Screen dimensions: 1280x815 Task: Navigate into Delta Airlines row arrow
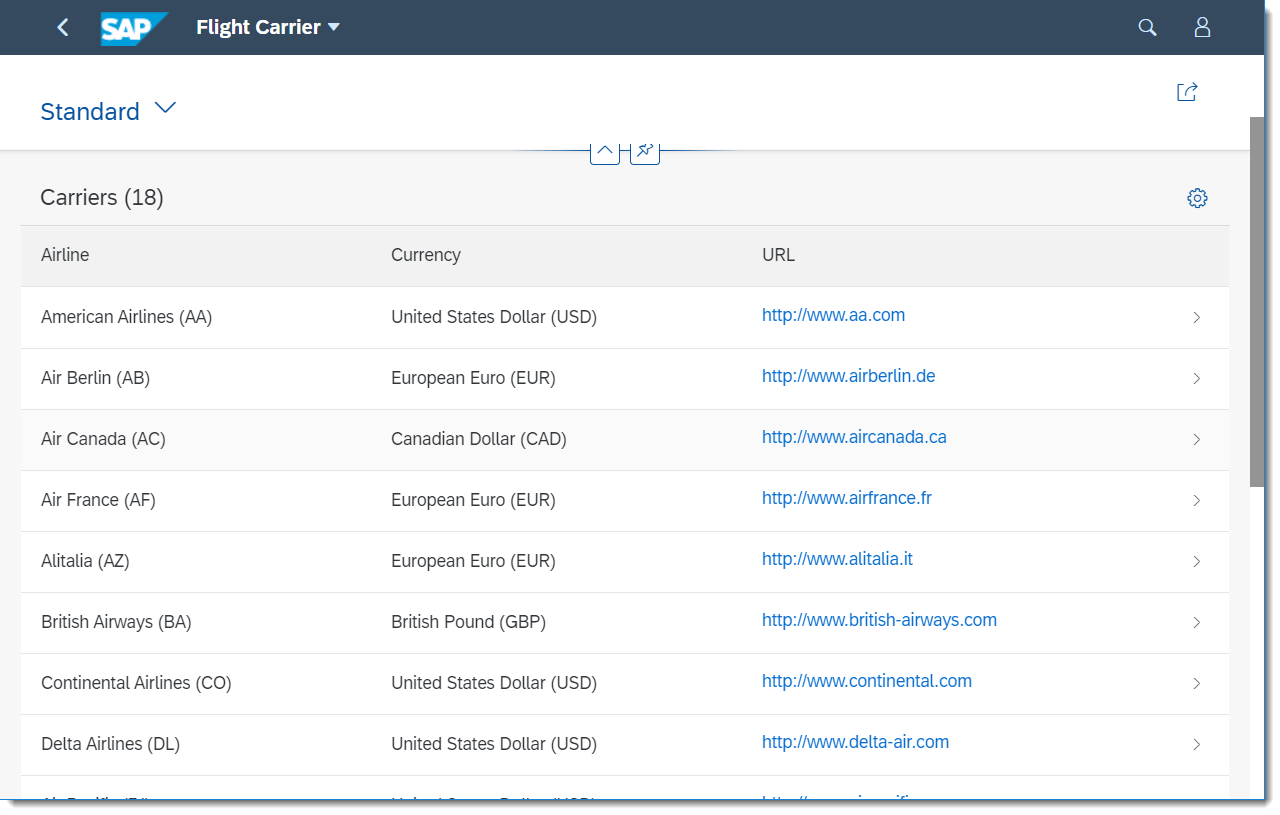1196,745
